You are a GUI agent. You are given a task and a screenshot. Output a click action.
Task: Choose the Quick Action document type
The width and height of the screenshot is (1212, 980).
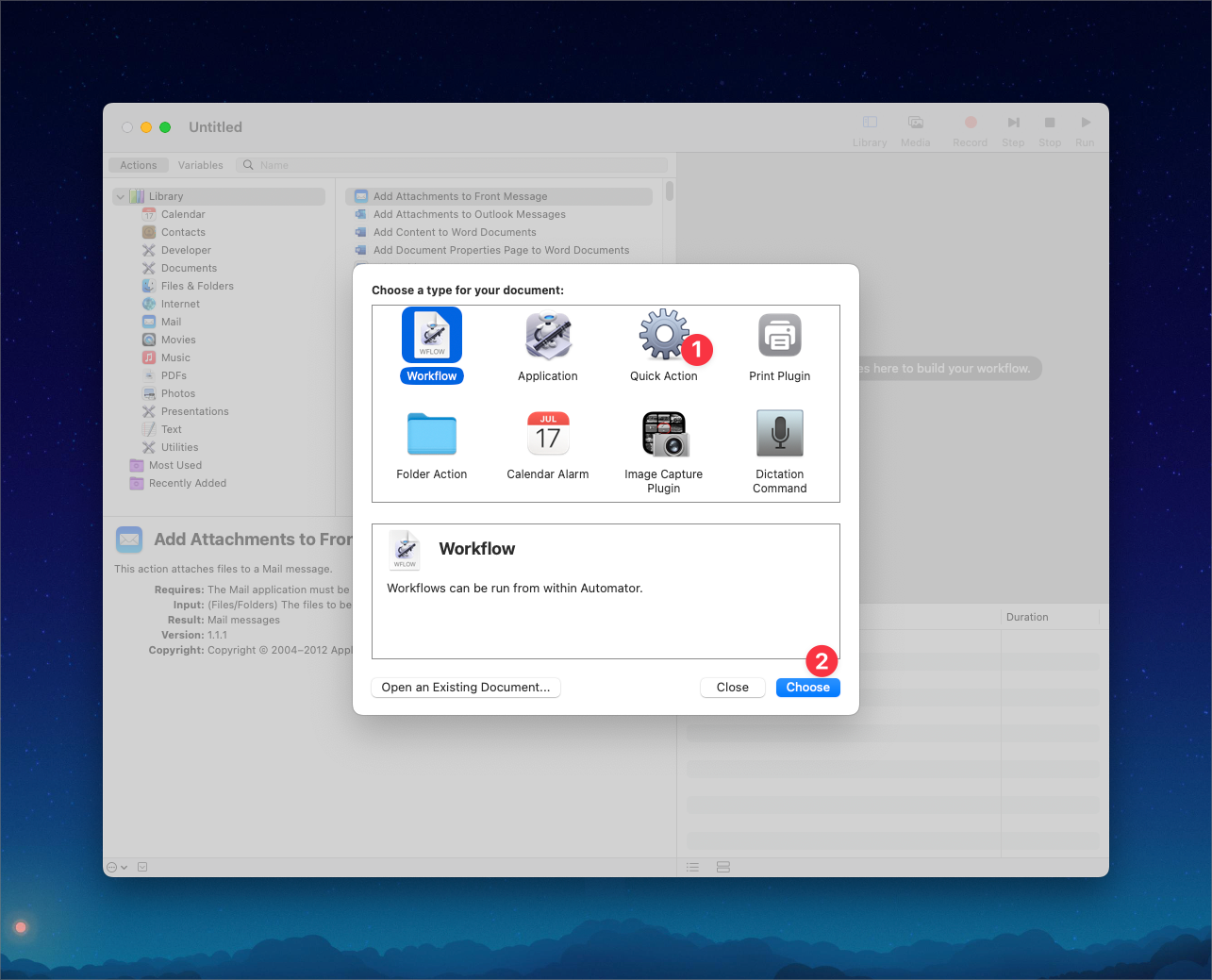(663, 335)
